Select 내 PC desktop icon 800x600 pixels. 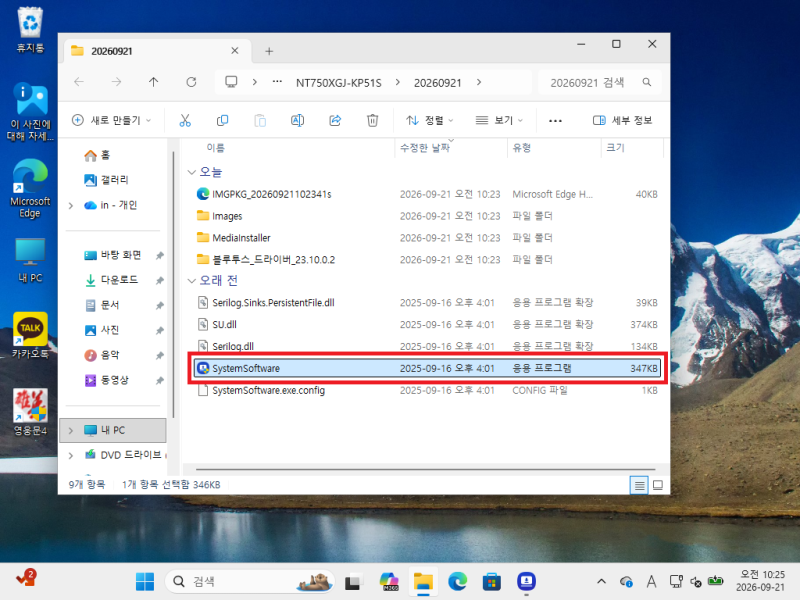(x=30, y=260)
